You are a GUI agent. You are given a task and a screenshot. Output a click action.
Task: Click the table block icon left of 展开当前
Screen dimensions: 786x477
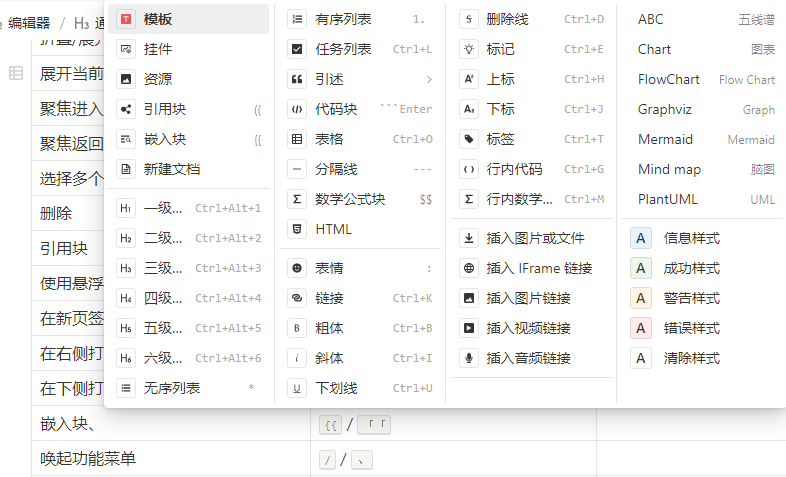coord(16,73)
